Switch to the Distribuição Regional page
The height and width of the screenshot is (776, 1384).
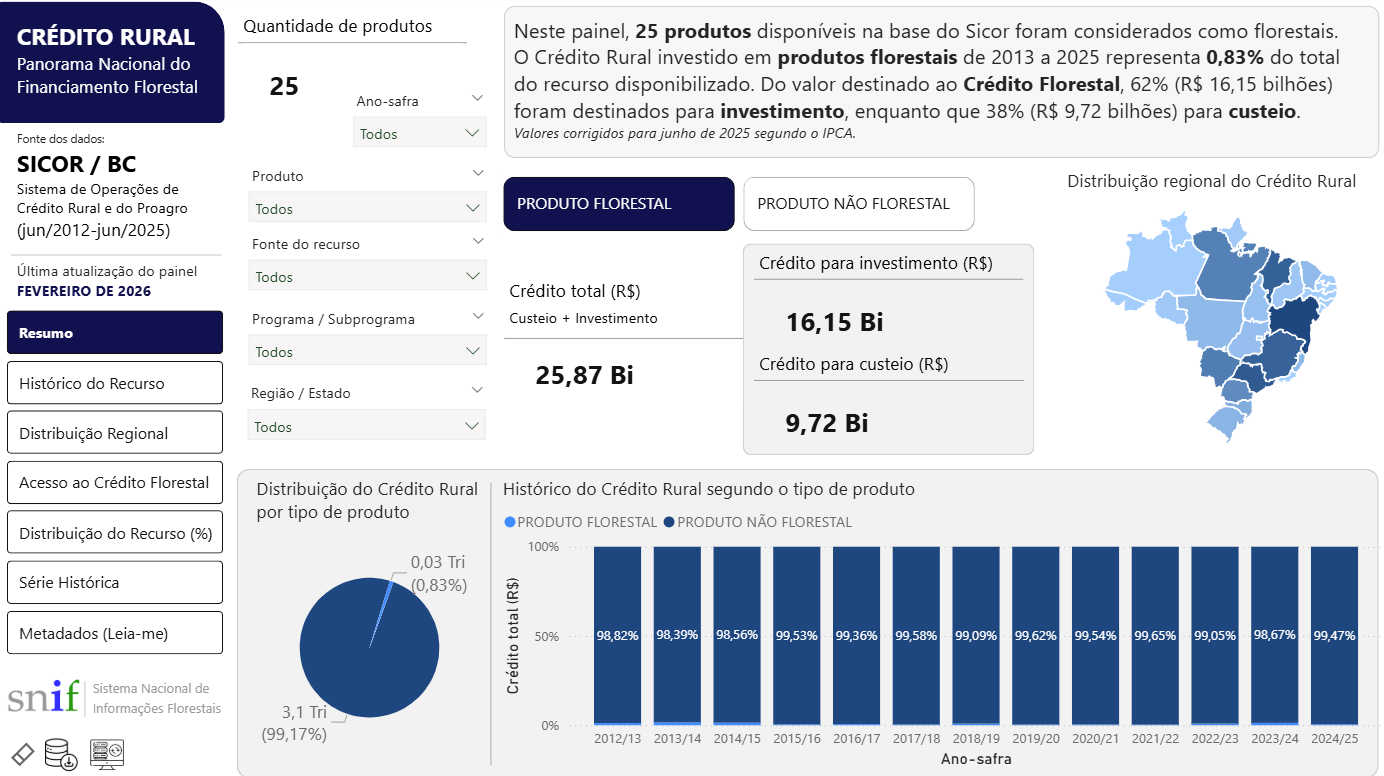[x=114, y=433]
